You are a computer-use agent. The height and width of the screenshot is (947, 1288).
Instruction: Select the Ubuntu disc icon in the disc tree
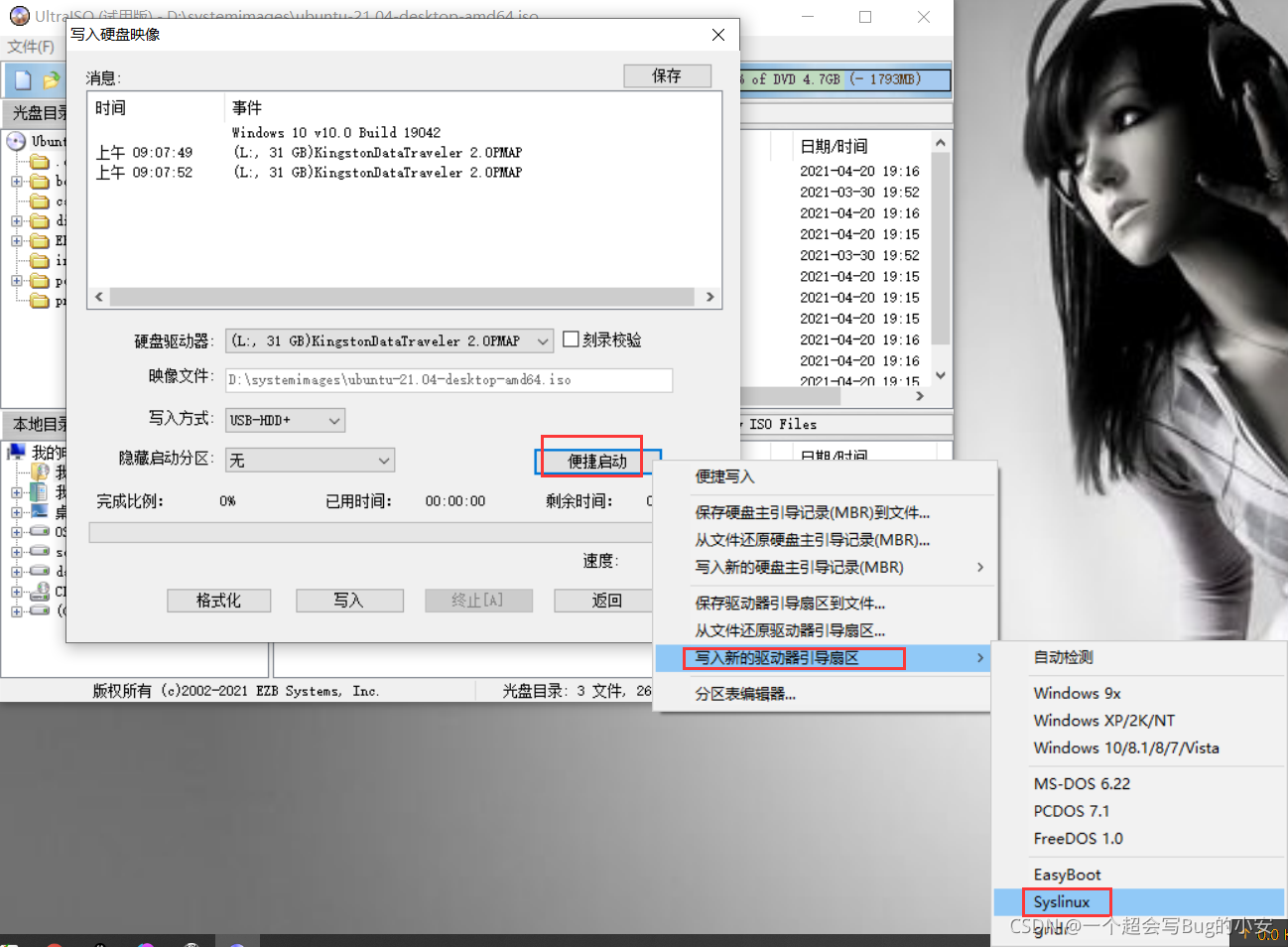[x=16, y=141]
